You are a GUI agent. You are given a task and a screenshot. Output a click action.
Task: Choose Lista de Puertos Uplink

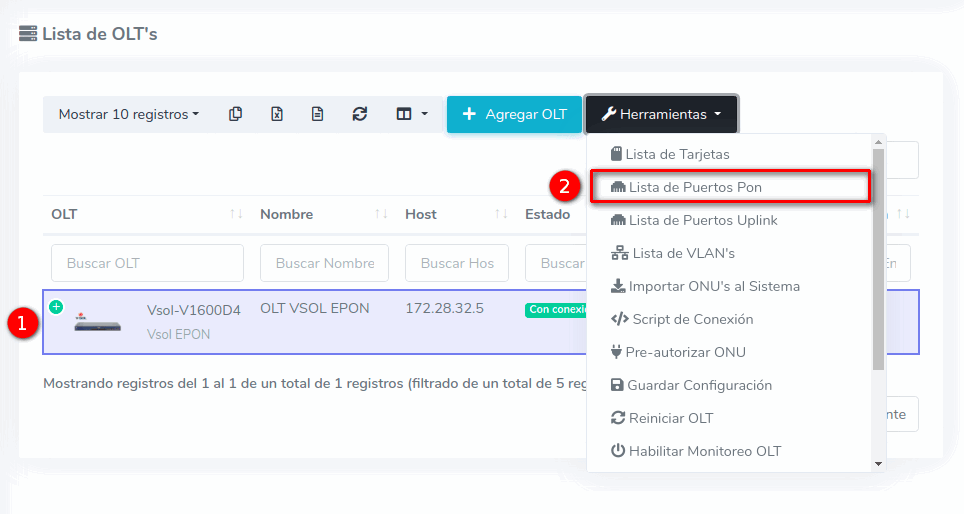[x=702, y=220]
